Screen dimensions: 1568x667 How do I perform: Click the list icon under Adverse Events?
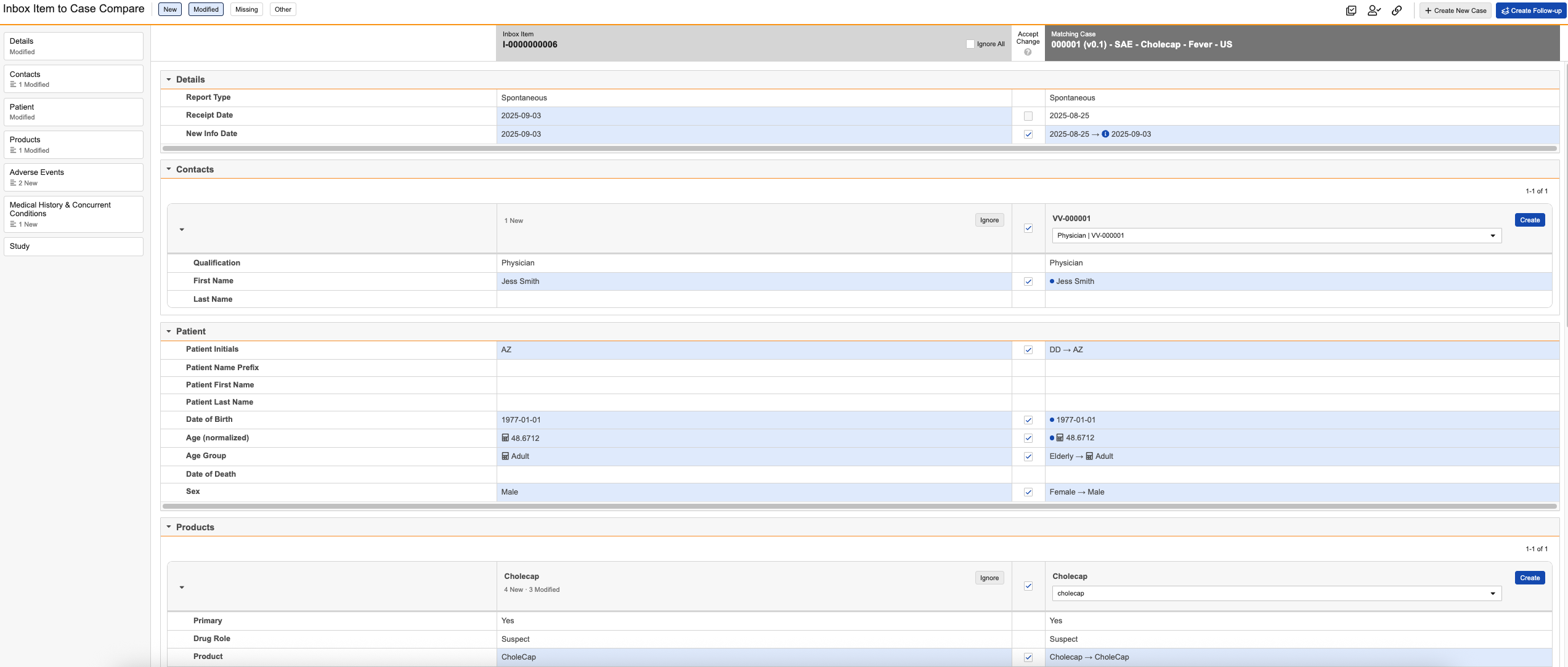click(x=13, y=183)
